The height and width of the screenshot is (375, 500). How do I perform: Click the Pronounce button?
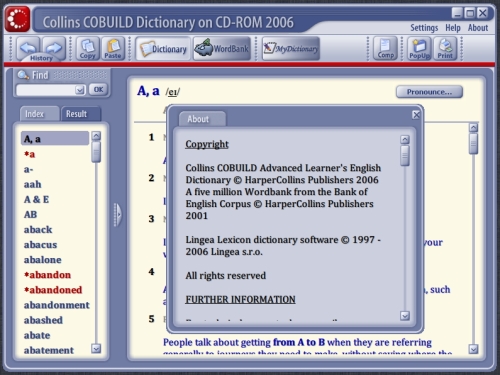[x=429, y=92]
